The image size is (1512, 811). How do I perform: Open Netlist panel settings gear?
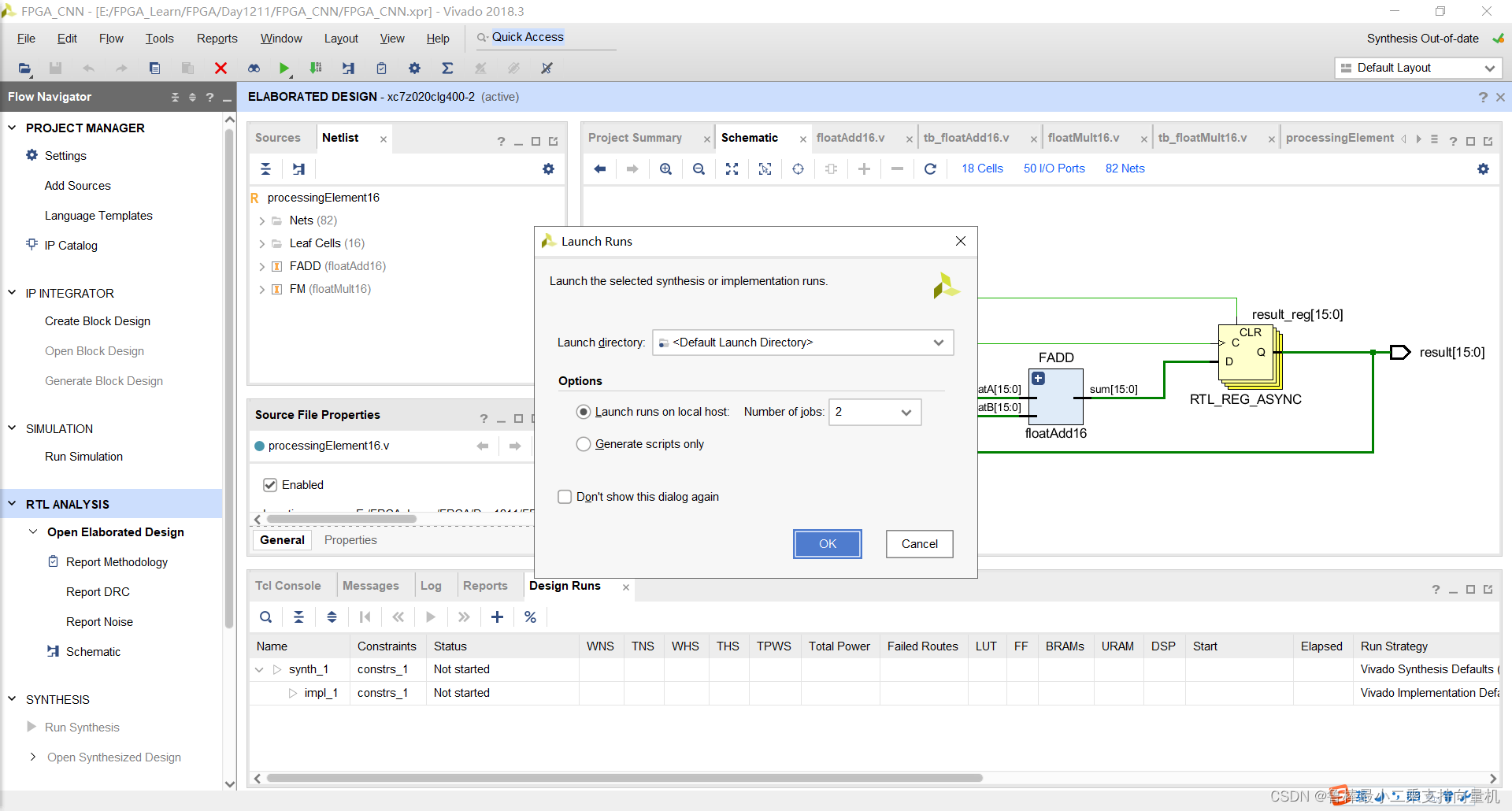click(x=548, y=168)
